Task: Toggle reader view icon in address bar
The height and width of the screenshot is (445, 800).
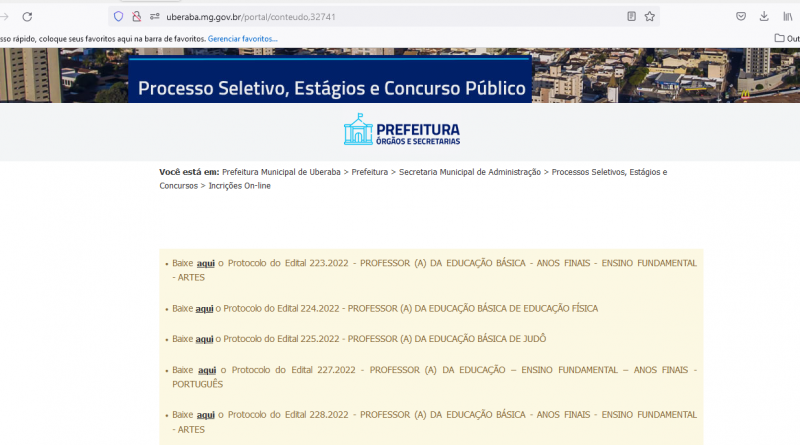Action: [x=631, y=16]
